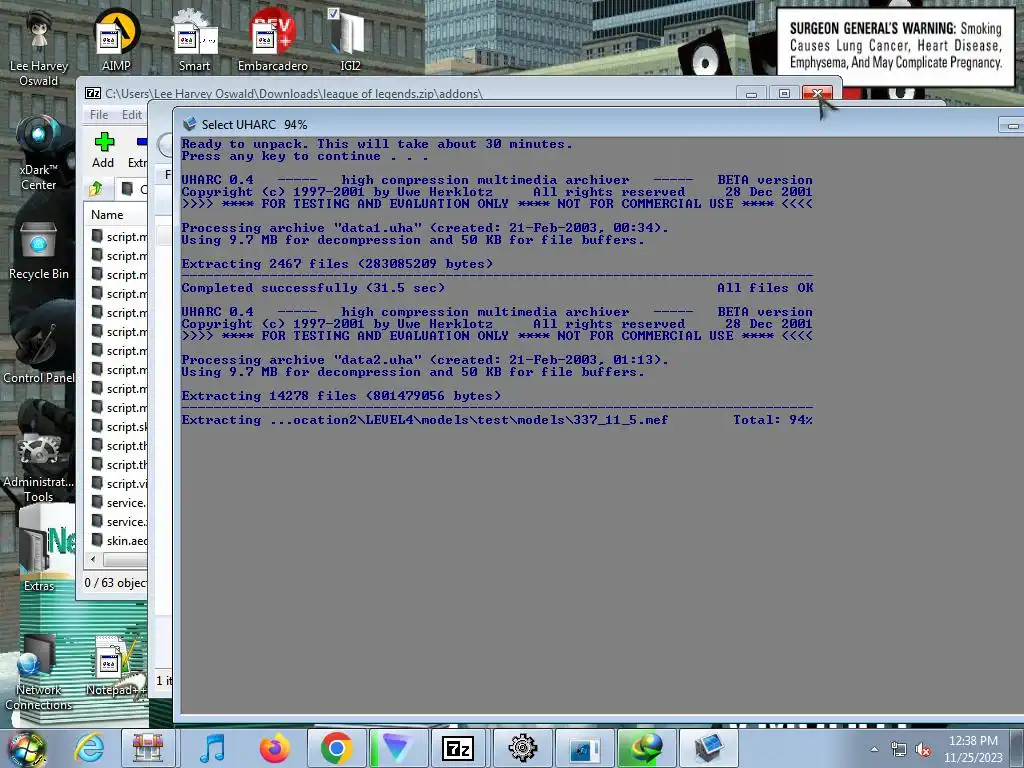Click the muted volume icon in the system tray
The height and width of the screenshot is (768, 1024).
pos(923,750)
